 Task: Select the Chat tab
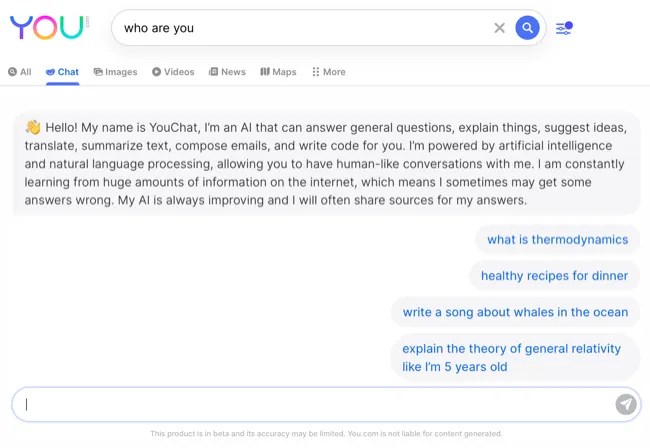pos(62,72)
